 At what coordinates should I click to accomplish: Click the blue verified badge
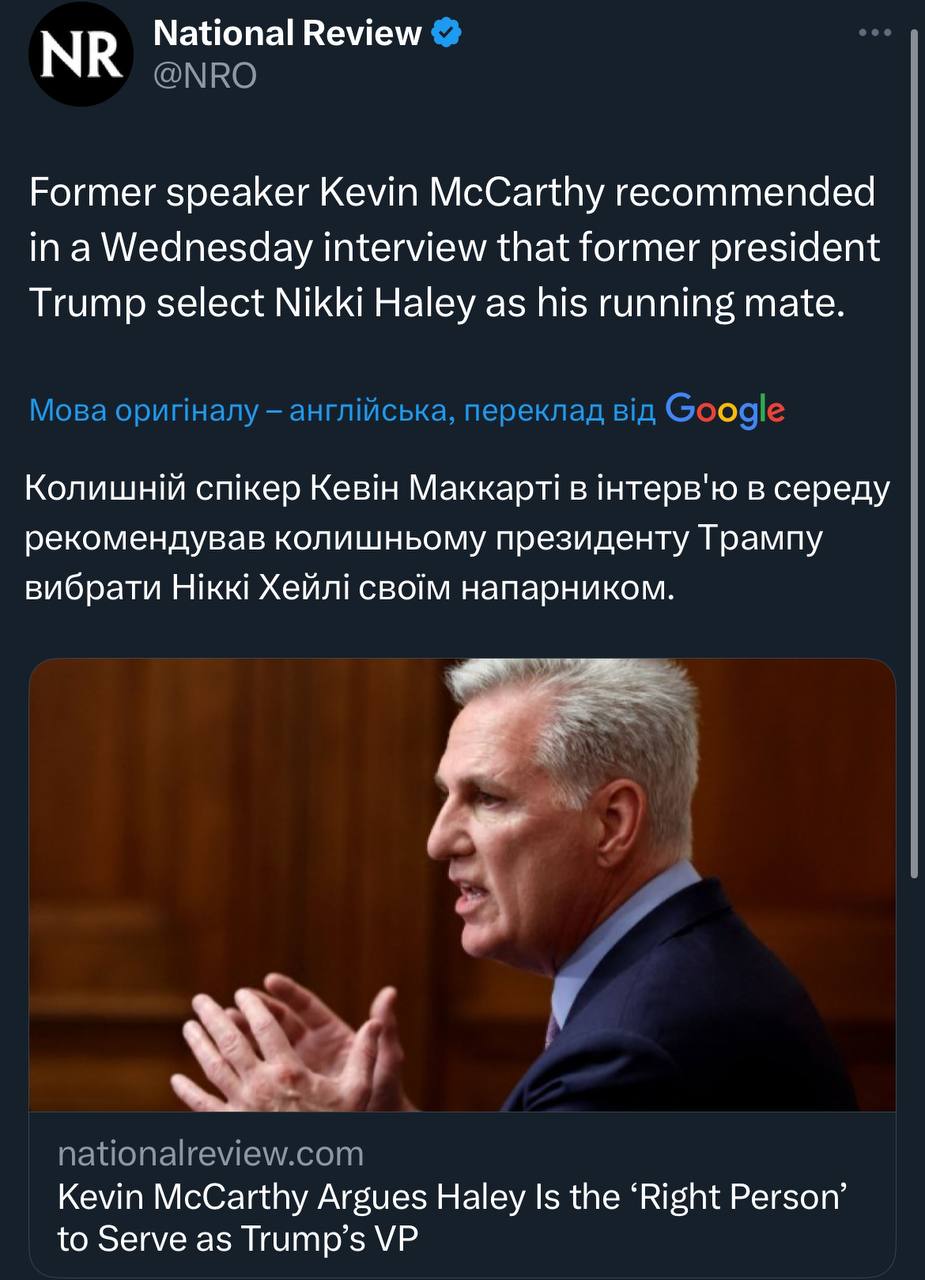445,34
